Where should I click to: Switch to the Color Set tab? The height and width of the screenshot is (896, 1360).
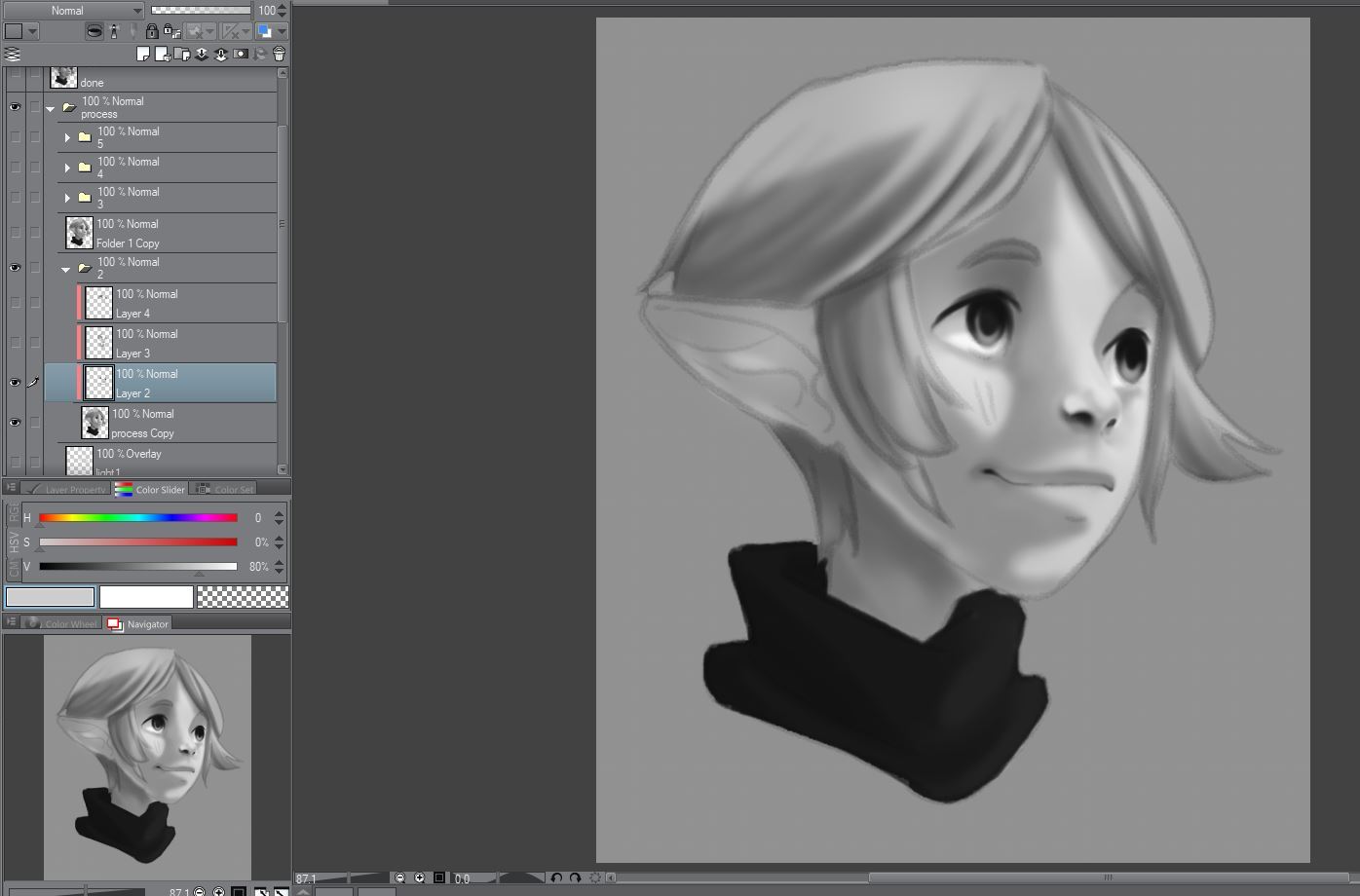tap(224, 489)
